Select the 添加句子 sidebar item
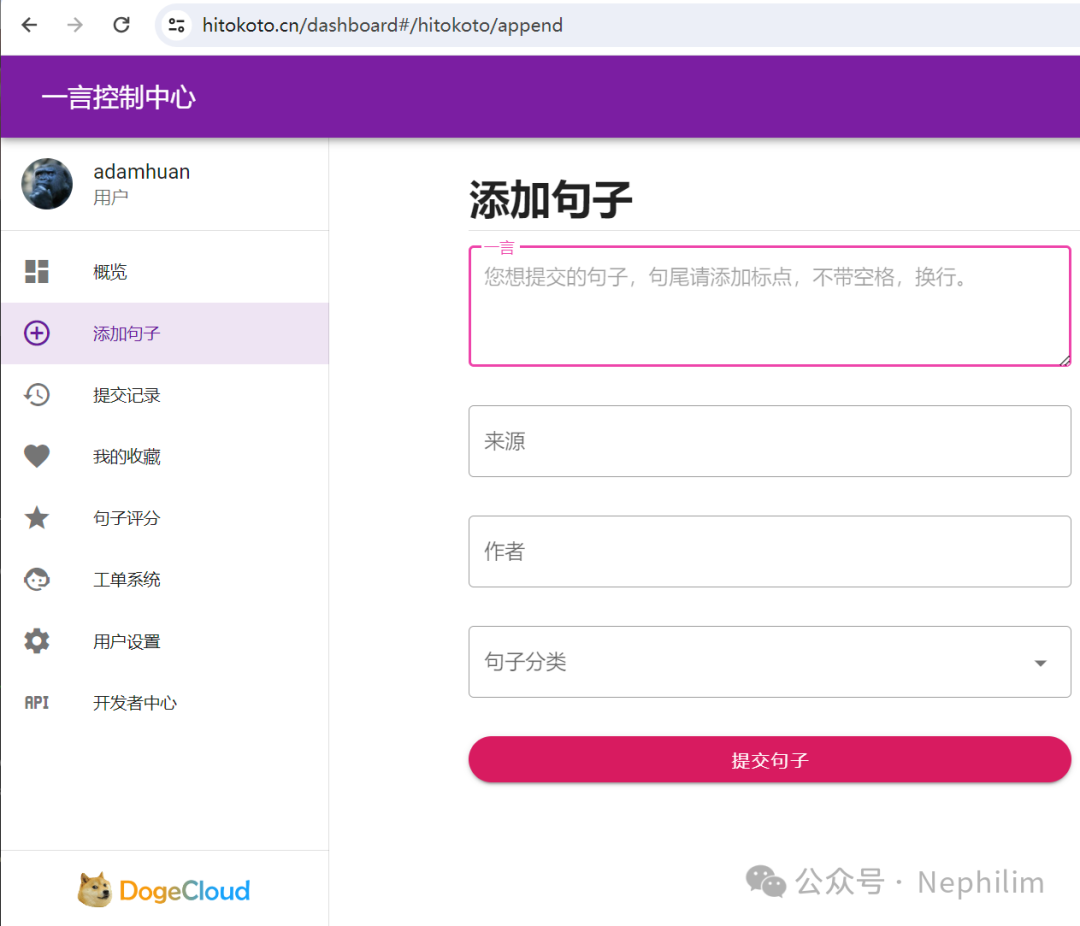Screen dimensions: 1080x926 [x=165, y=333]
